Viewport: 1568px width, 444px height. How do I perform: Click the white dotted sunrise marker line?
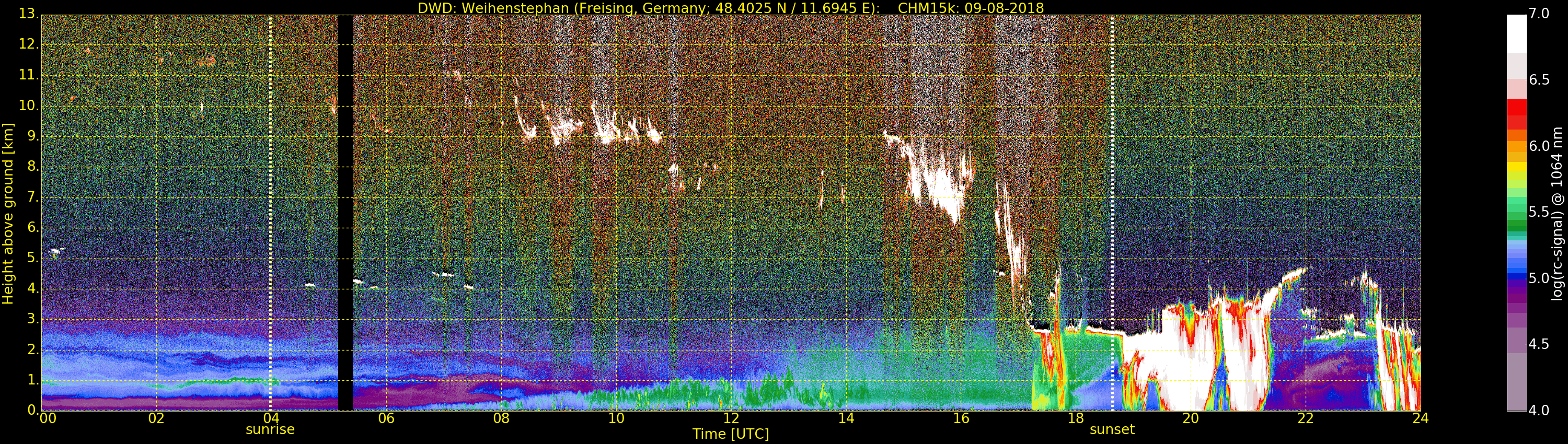270,213
